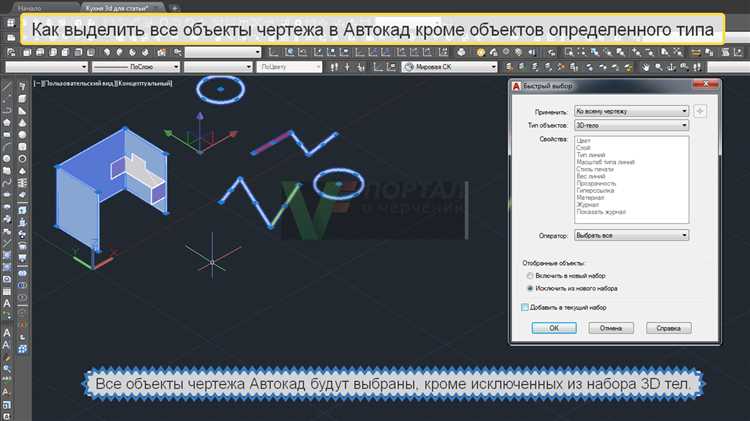Screen dimensions: 750x421
Task: Open Named Views icon at toolbar start
Action: [11, 52]
